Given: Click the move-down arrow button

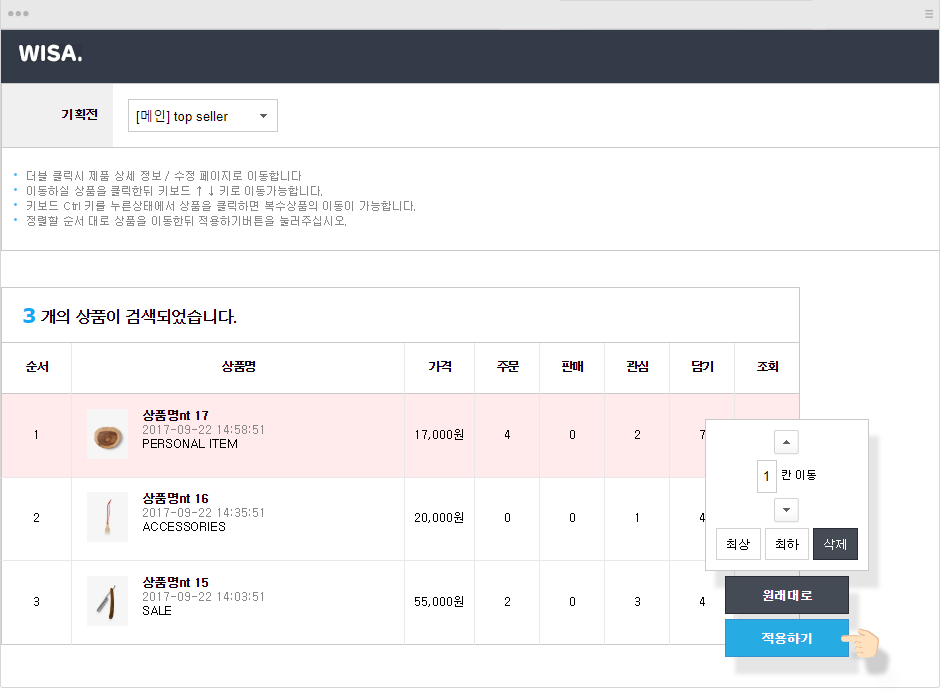Looking at the screenshot, I should (786, 510).
